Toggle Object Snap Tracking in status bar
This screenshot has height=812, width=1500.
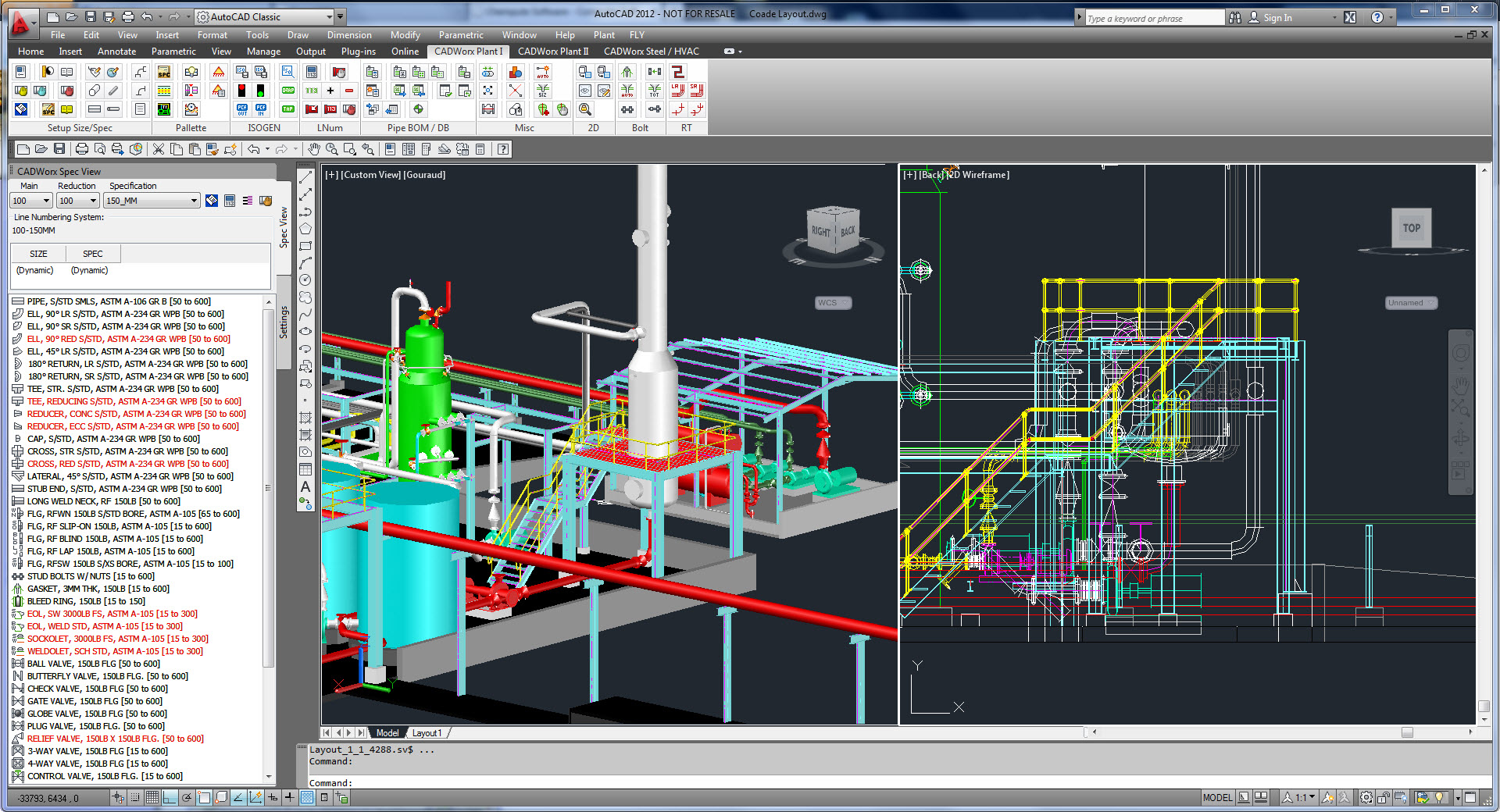click(238, 797)
